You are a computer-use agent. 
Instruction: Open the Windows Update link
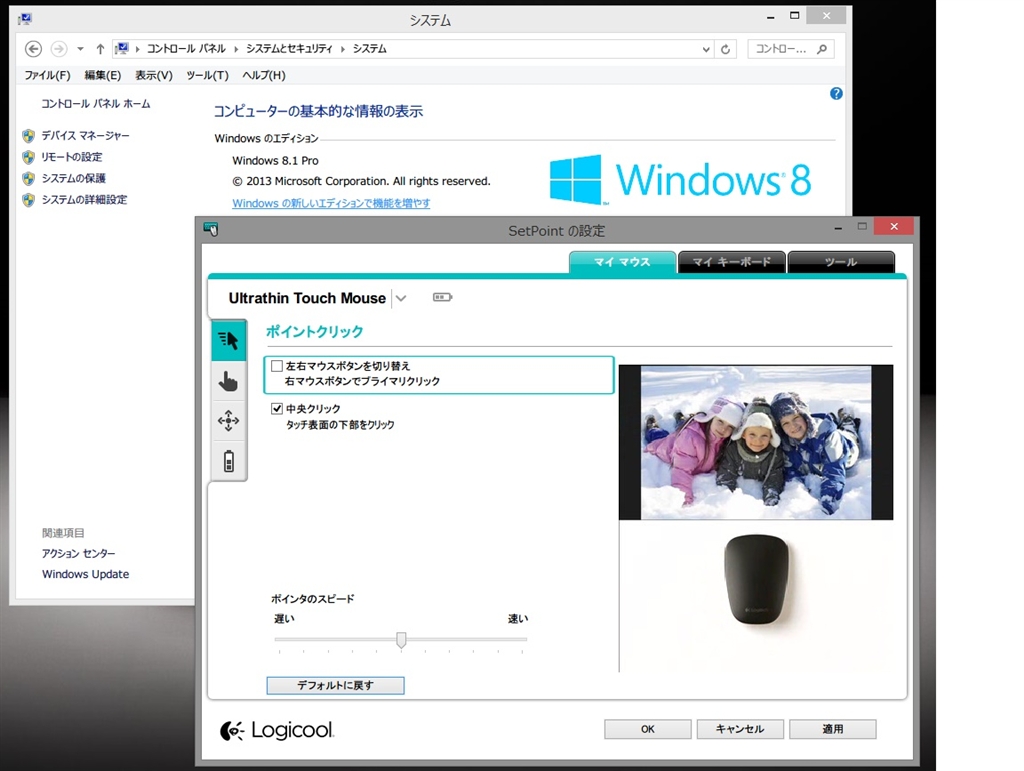(x=86, y=574)
